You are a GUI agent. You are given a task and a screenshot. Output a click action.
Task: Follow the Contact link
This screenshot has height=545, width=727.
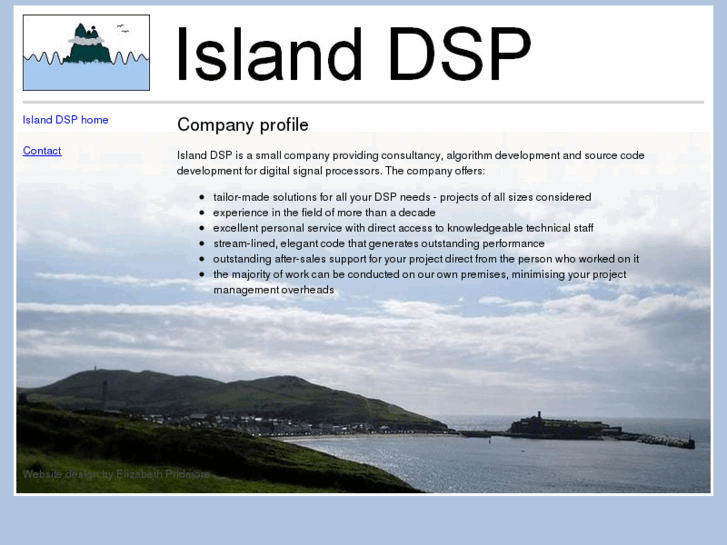[42, 151]
